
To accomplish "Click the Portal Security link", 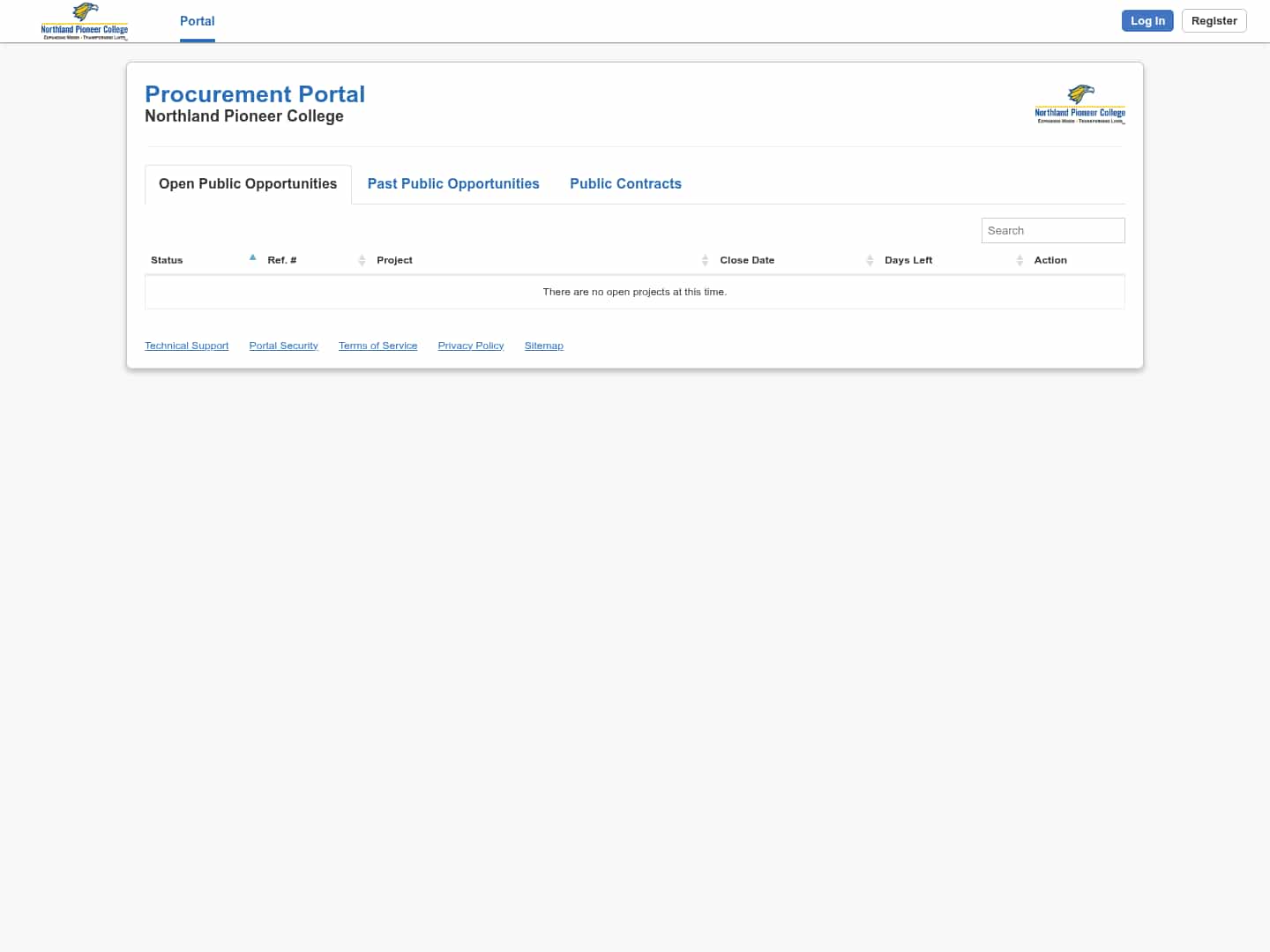I will 283,346.
